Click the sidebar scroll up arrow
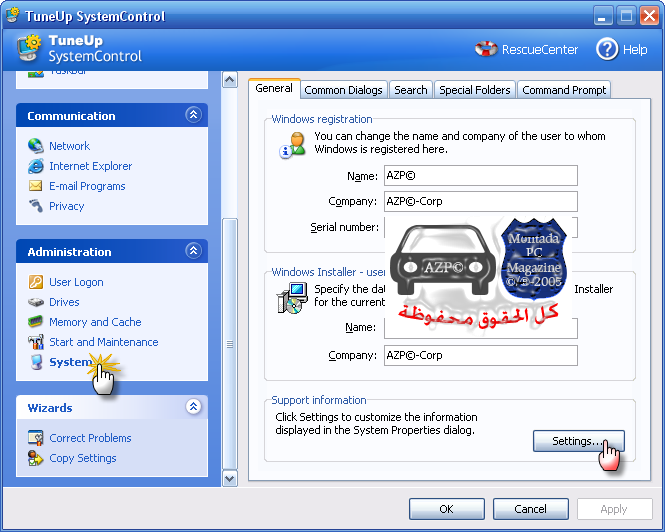This screenshot has height=532, width=665. pyautogui.click(x=229, y=80)
